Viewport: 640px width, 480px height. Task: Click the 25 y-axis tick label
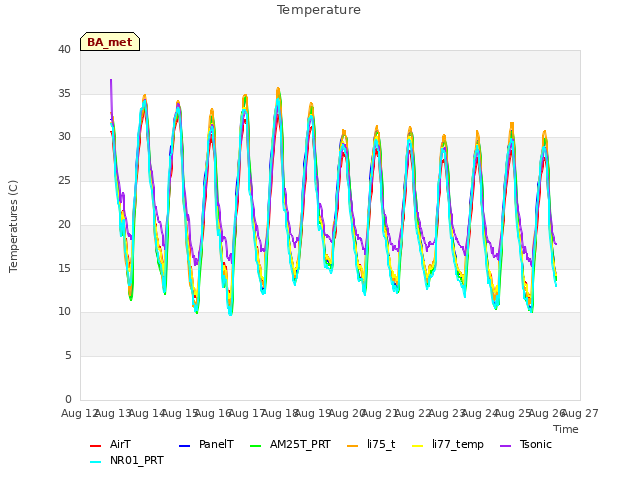click(x=64, y=180)
